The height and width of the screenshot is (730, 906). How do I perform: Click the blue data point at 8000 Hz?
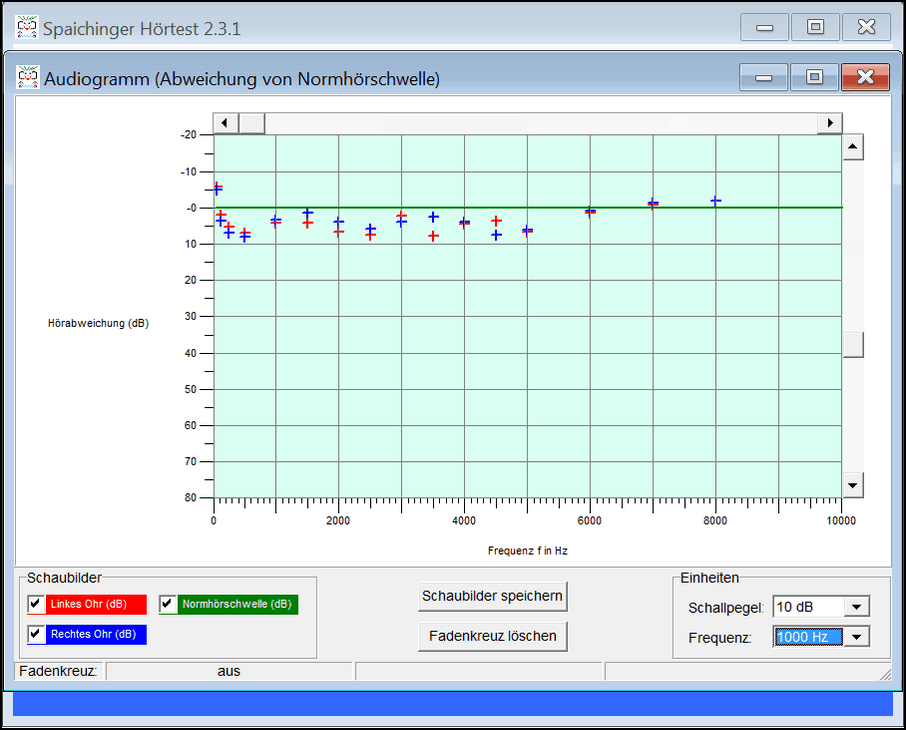click(x=715, y=201)
